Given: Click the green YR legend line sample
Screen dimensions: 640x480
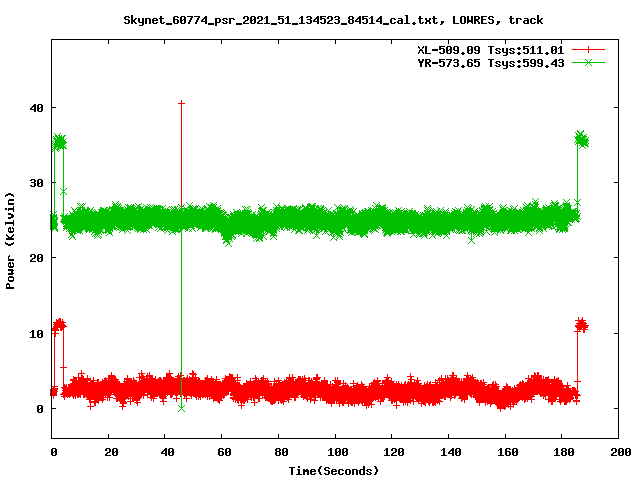Looking at the screenshot, I should pyautogui.click(x=588, y=62).
